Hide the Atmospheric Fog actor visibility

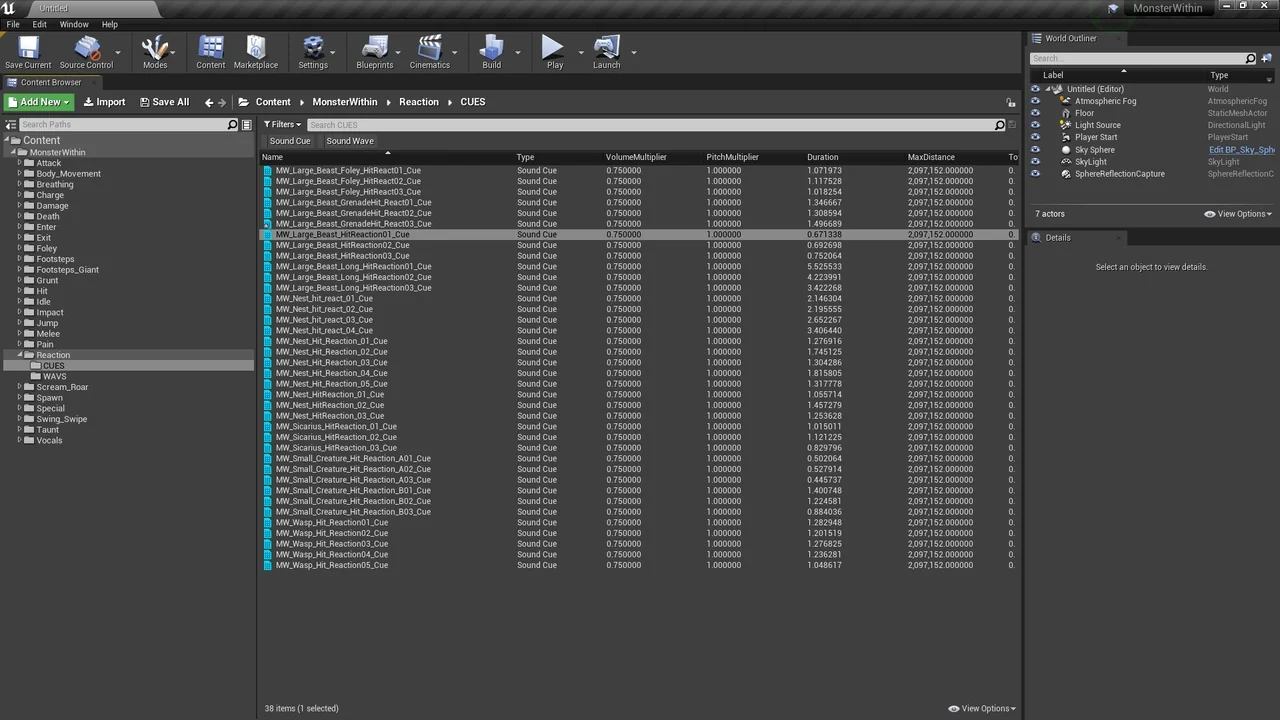tap(1035, 101)
